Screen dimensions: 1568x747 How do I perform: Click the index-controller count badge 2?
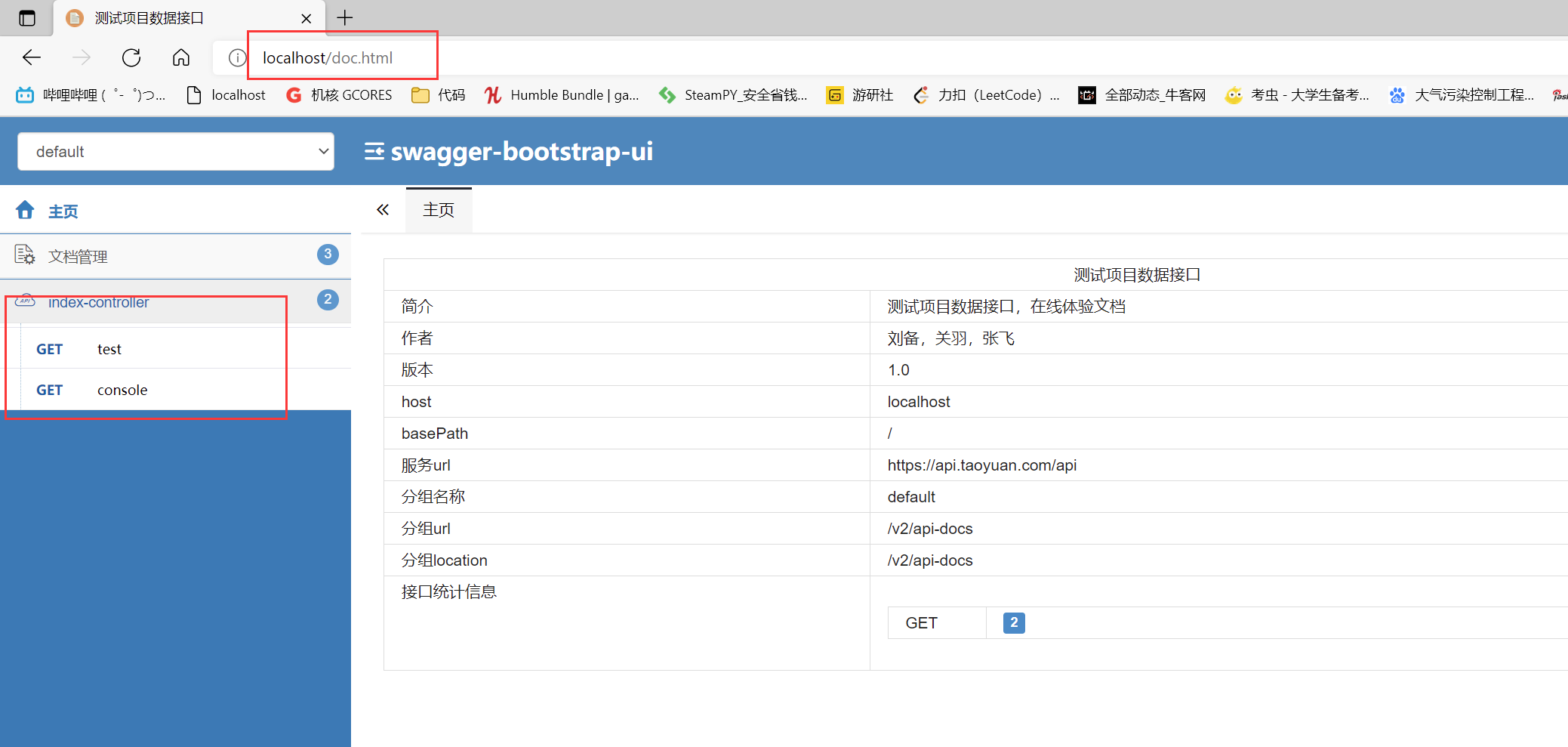[328, 300]
